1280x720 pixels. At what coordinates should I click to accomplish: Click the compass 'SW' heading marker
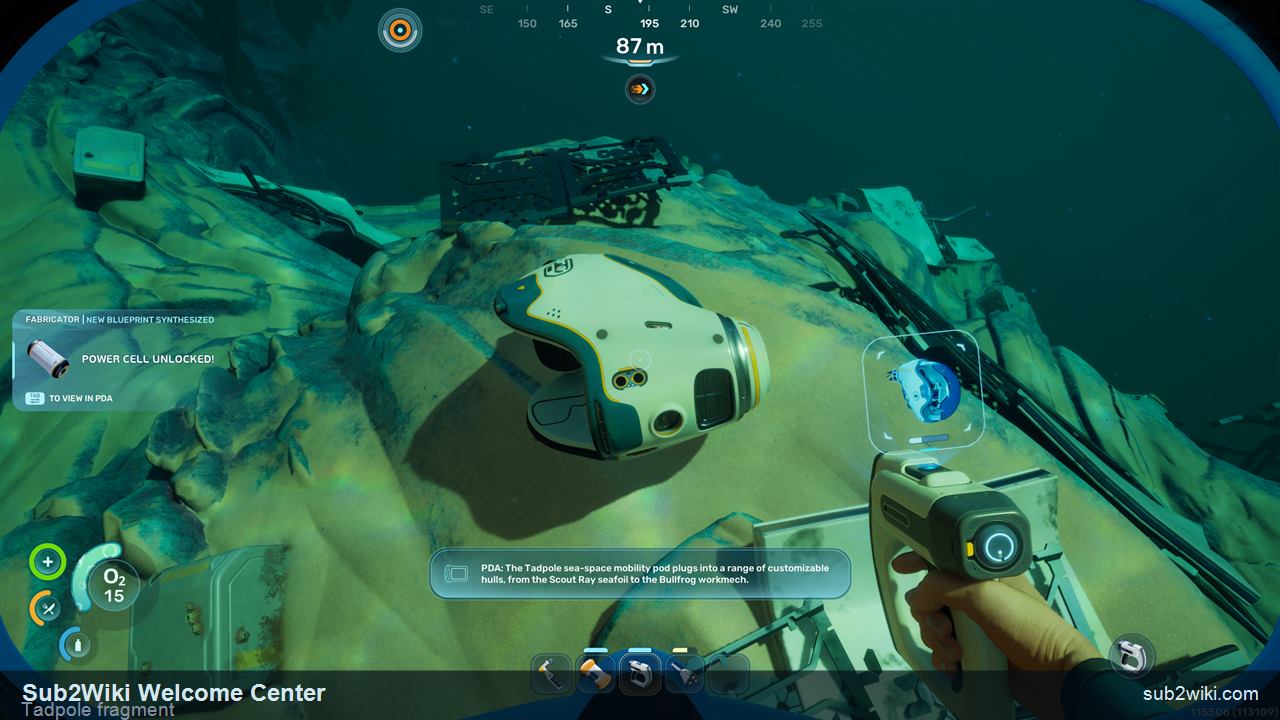click(x=730, y=9)
